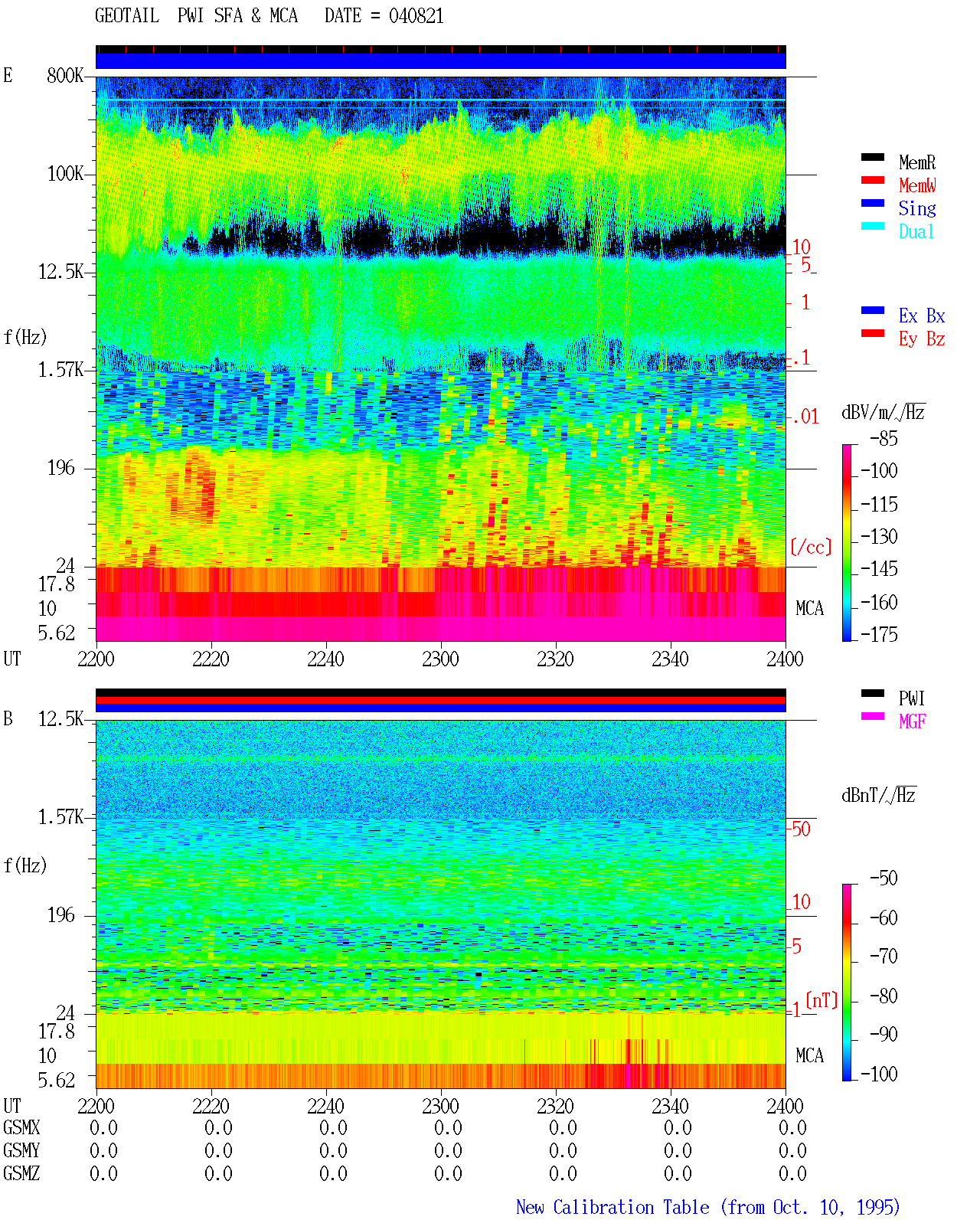Click the '100K' frequency axis label
This screenshot has height=1220, width=980.
(x=65, y=174)
